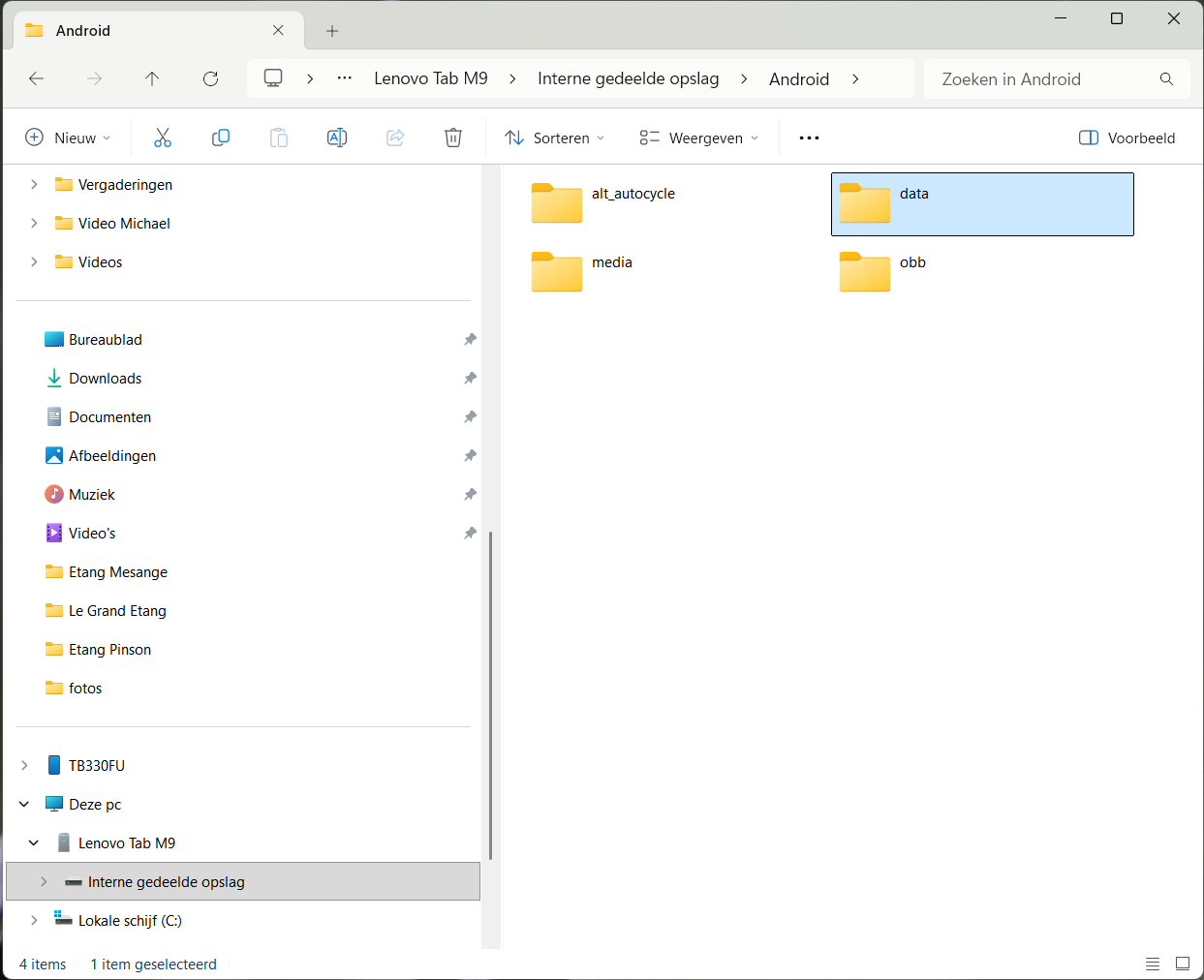Screen dimensions: 1204x980
Task: Collapse the Deze pc tree node
Action: 24,804
